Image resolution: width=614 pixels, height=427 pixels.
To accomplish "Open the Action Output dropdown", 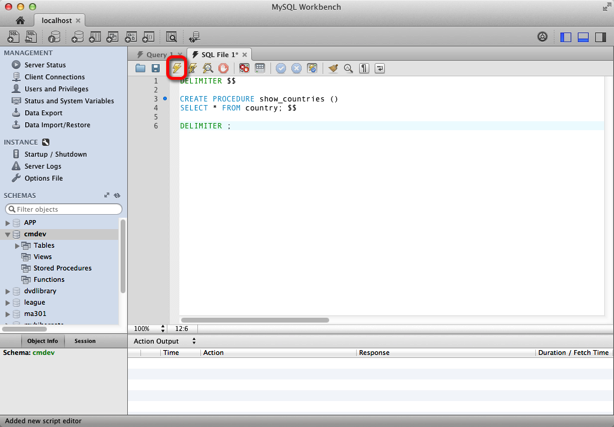I will pos(194,341).
